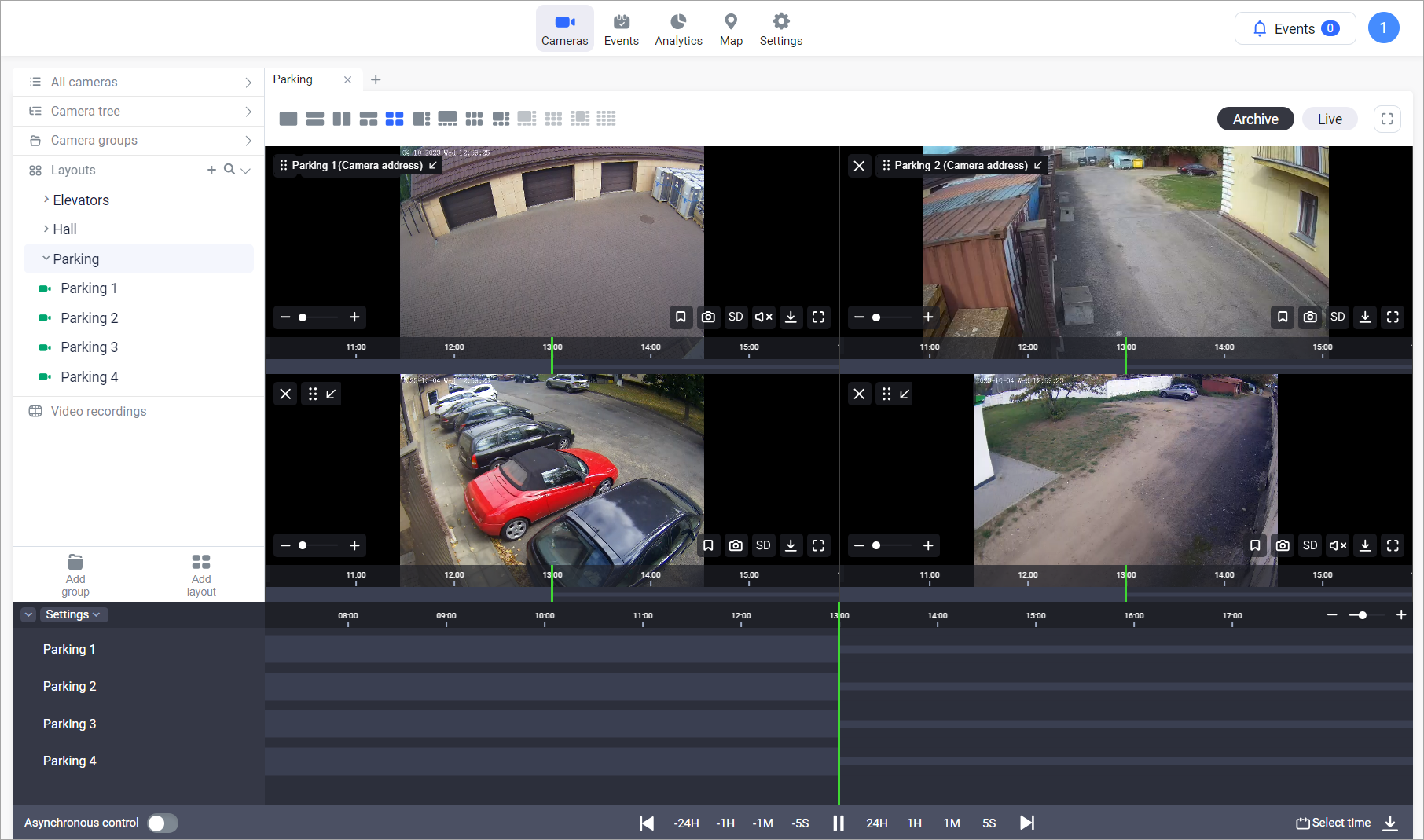Open the timeline Settings dropdown

[73, 614]
